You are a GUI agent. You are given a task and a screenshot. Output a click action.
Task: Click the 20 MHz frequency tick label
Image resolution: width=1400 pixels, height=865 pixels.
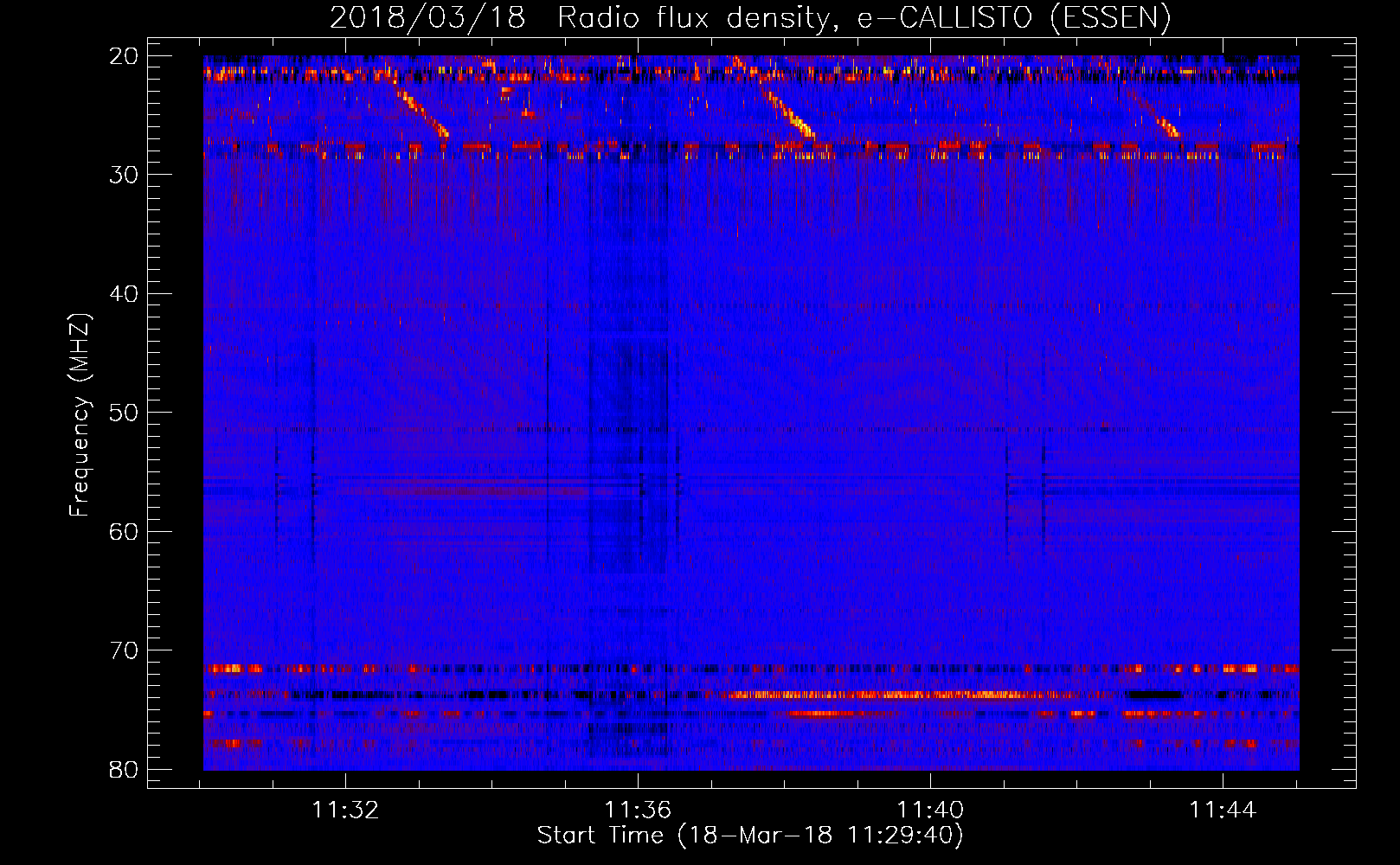[125, 56]
